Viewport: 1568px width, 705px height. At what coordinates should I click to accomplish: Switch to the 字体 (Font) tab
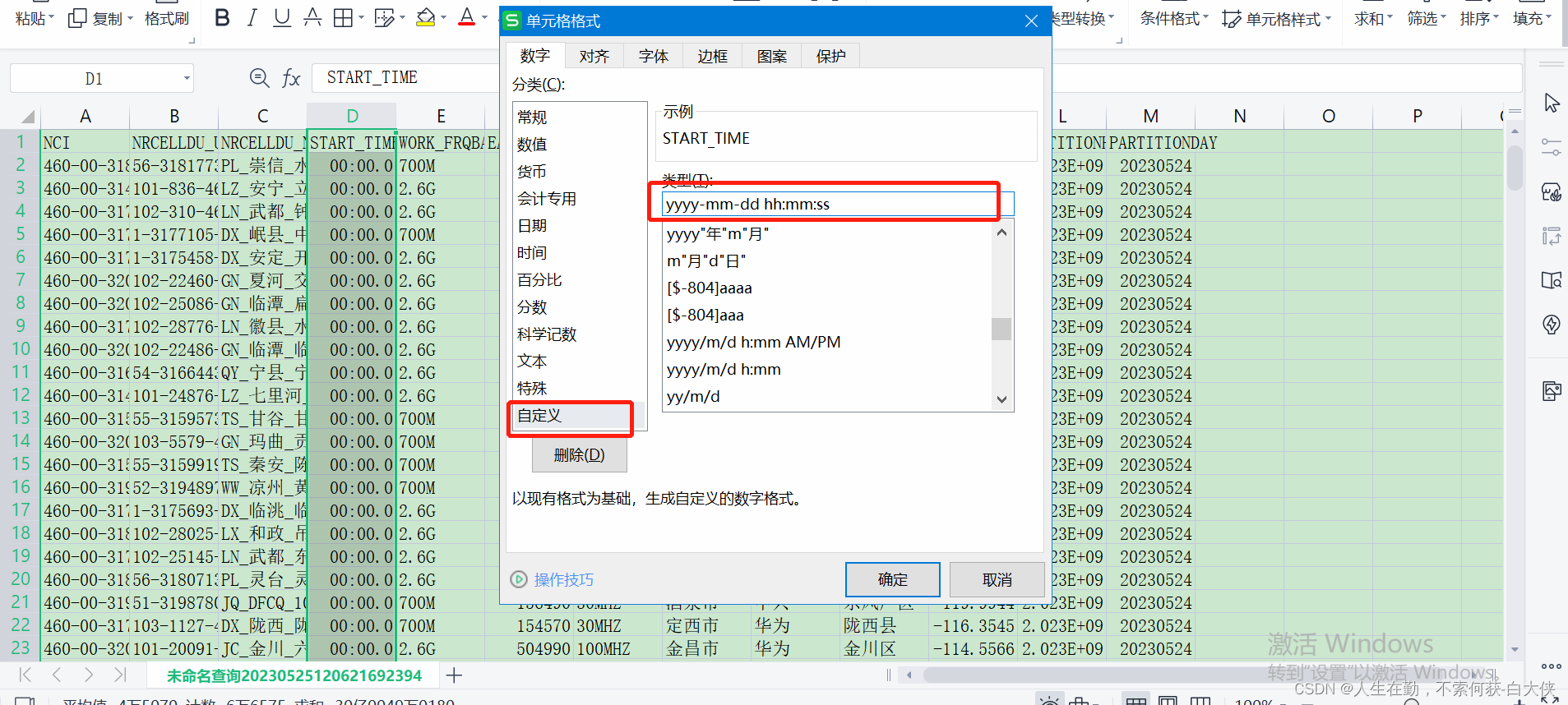654,56
